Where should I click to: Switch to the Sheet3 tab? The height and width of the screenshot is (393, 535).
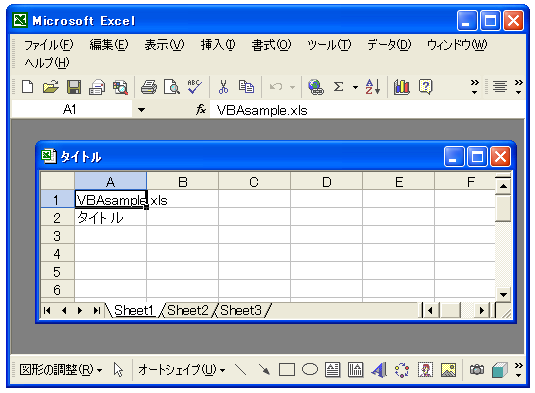(241, 310)
